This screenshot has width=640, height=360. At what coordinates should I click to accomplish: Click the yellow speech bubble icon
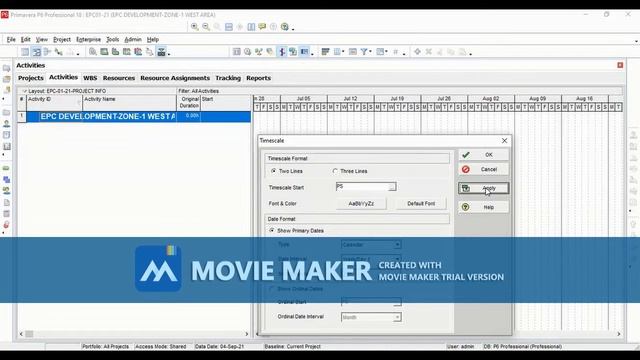[262, 27]
